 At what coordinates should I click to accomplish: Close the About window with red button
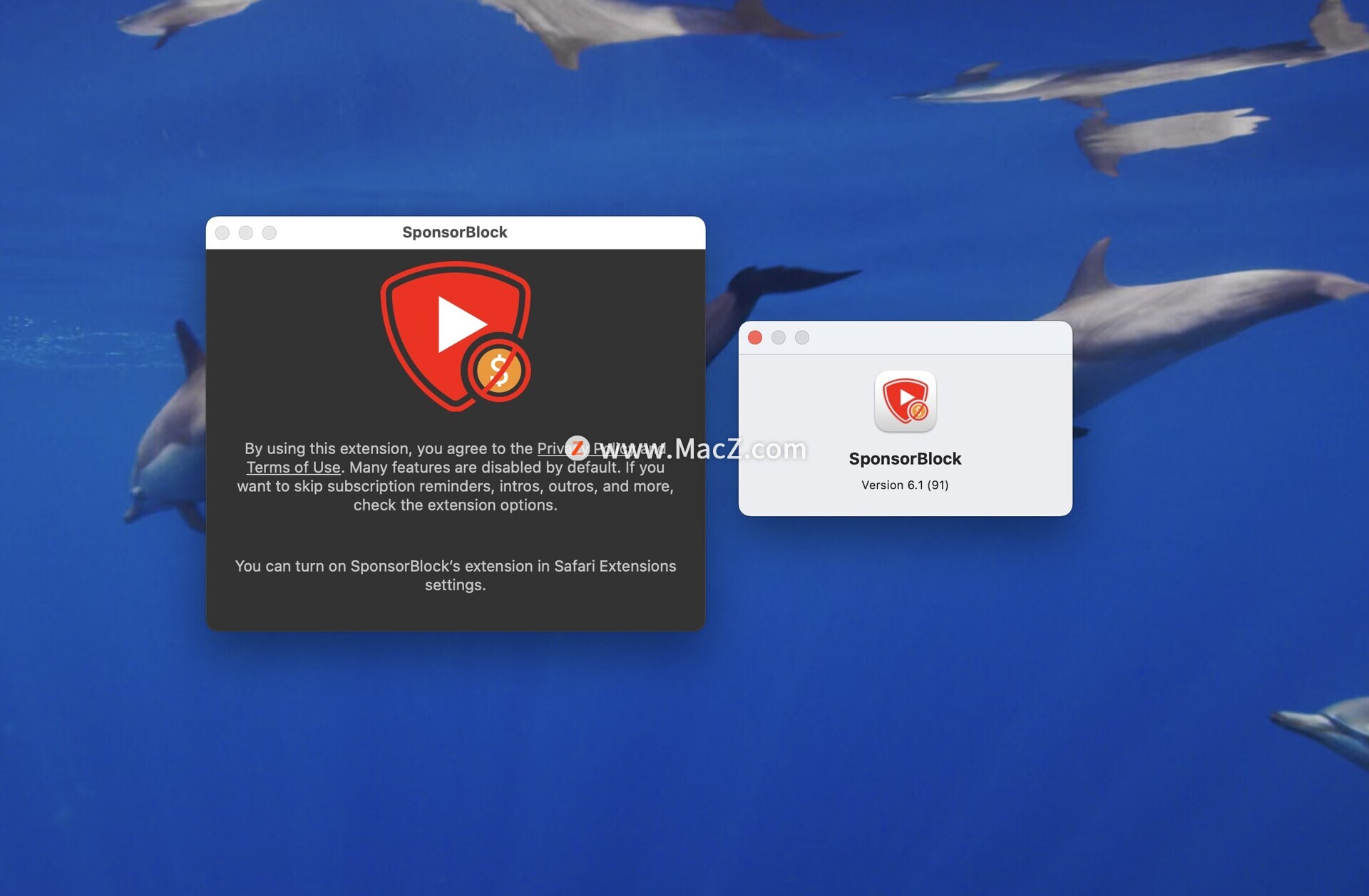point(755,338)
